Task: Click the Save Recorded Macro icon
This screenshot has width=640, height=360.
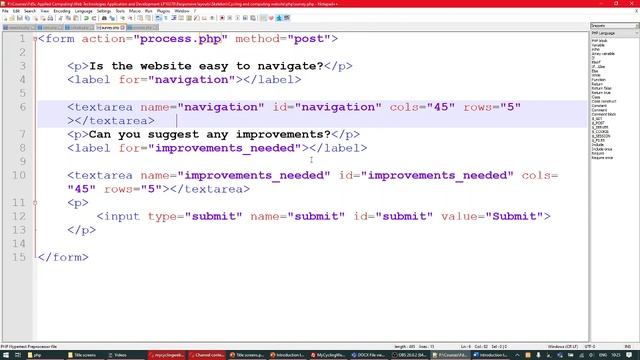Action: (x=253, y=18)
